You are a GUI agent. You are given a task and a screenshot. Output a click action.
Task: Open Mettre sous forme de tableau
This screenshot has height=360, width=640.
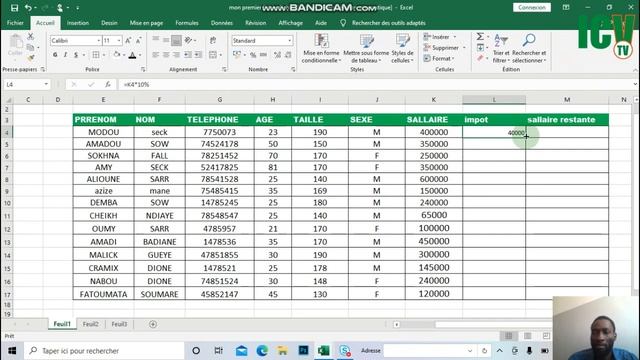pyautogui.click(x=366, y=48)
